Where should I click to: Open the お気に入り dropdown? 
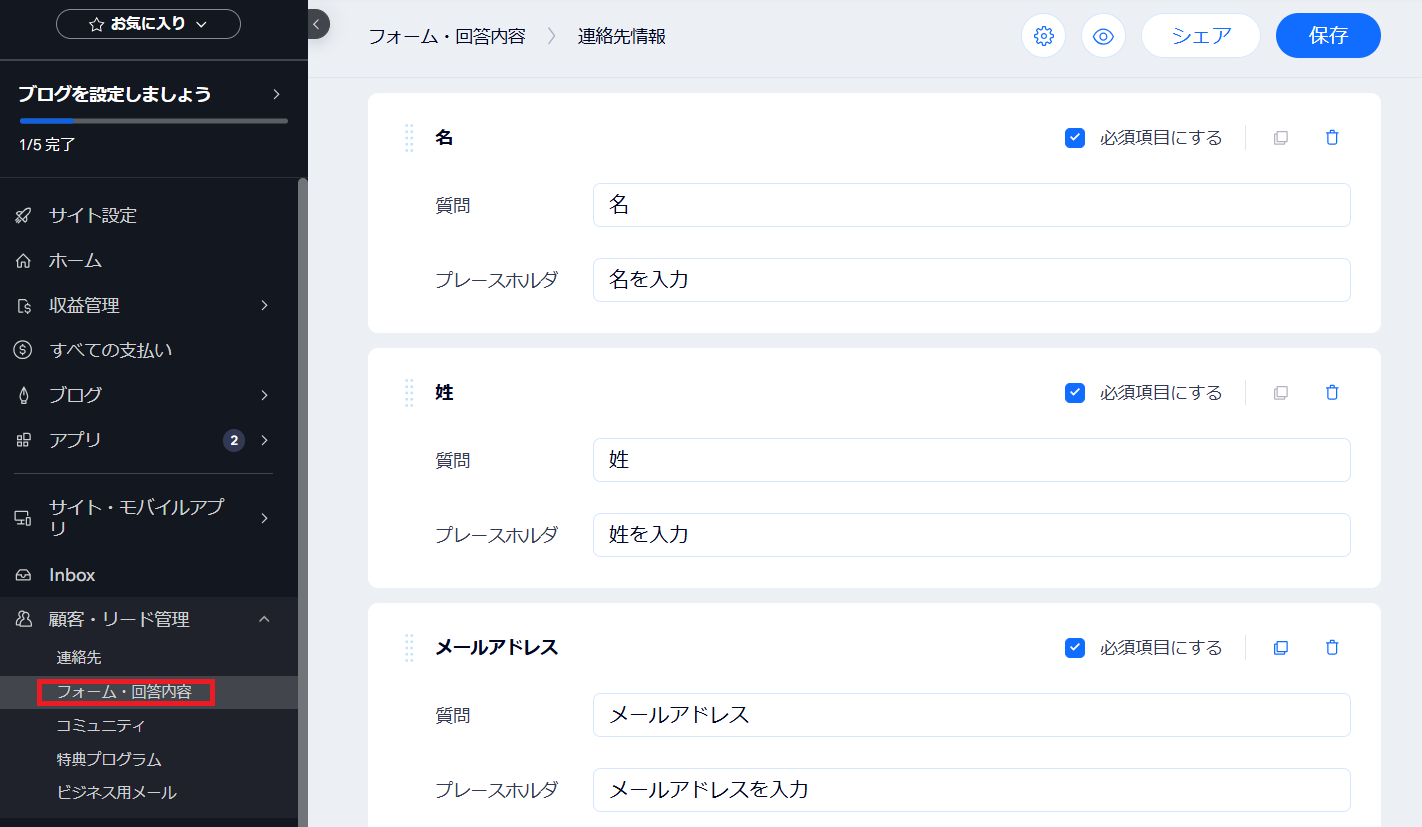pyautogui.click(x=148, y=24)
